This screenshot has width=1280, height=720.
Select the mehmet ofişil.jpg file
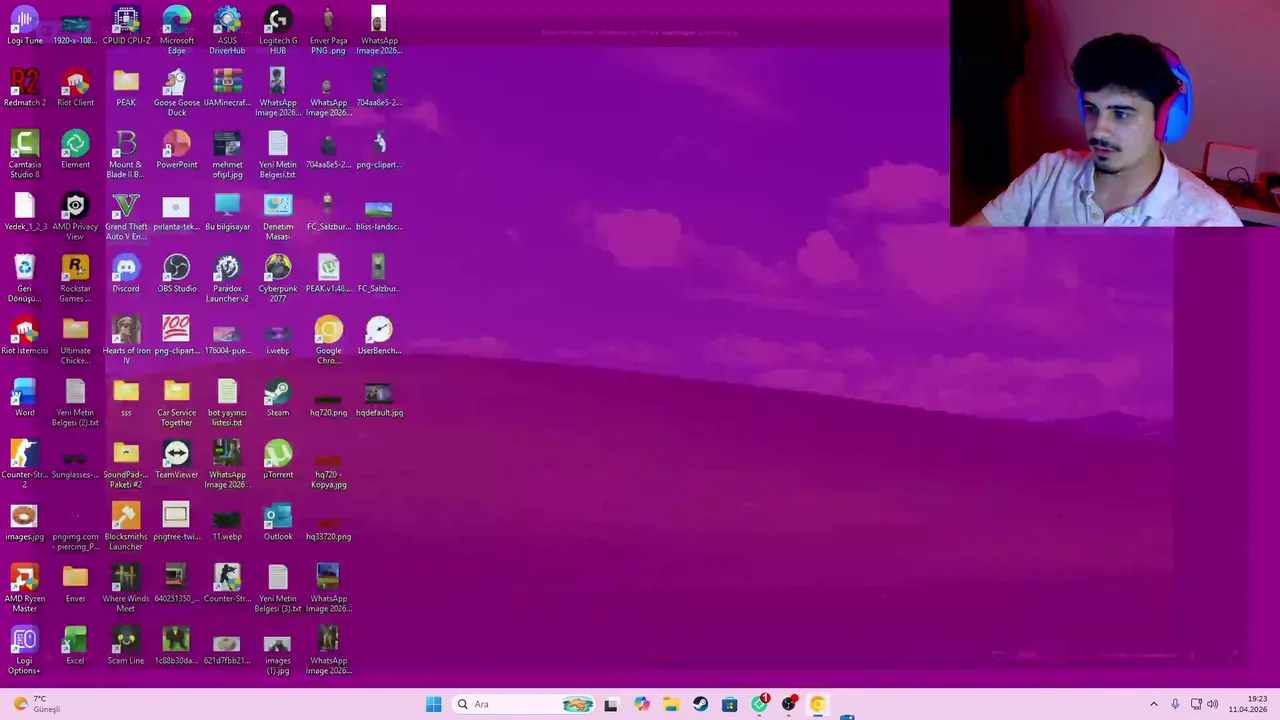click(x=227, y=155)
